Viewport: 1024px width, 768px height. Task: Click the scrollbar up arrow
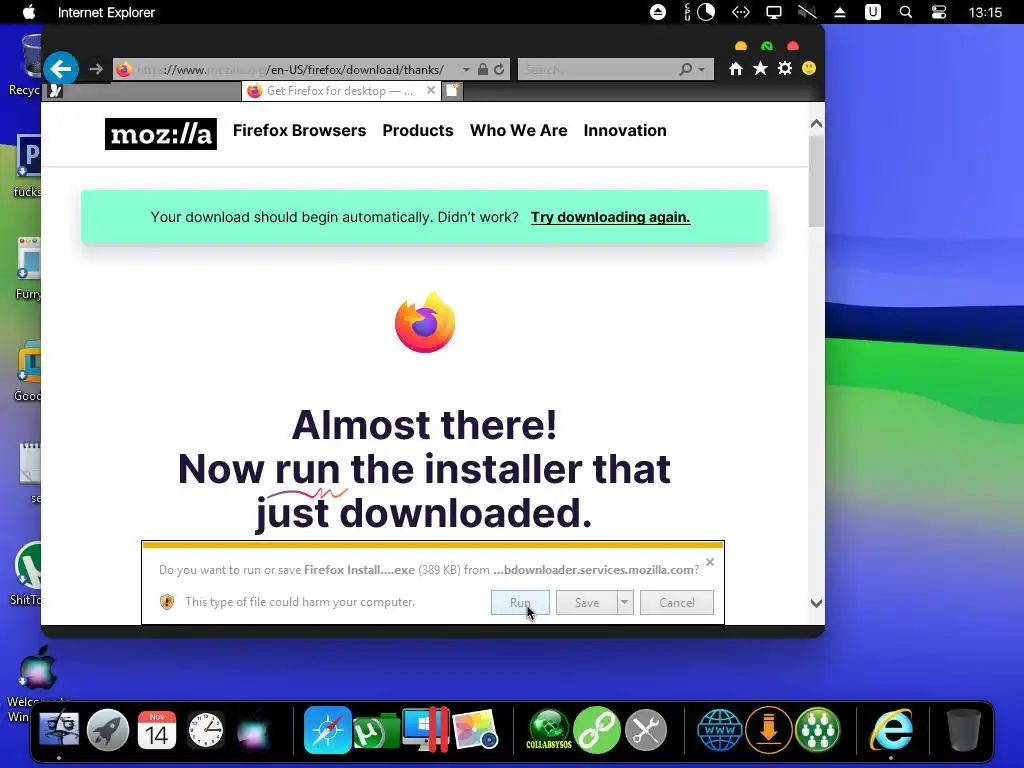pyautogui.click(x=816, y=123)
